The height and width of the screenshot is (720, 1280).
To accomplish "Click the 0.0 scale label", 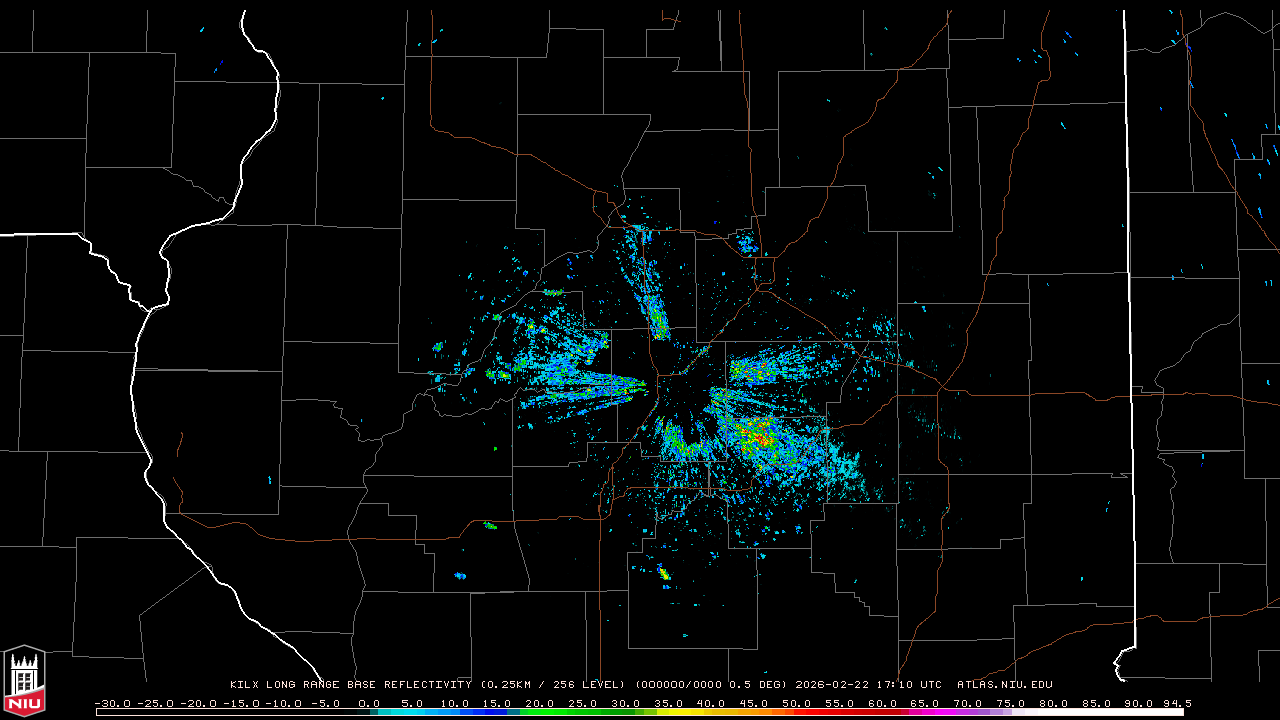I will coord(369,703).
